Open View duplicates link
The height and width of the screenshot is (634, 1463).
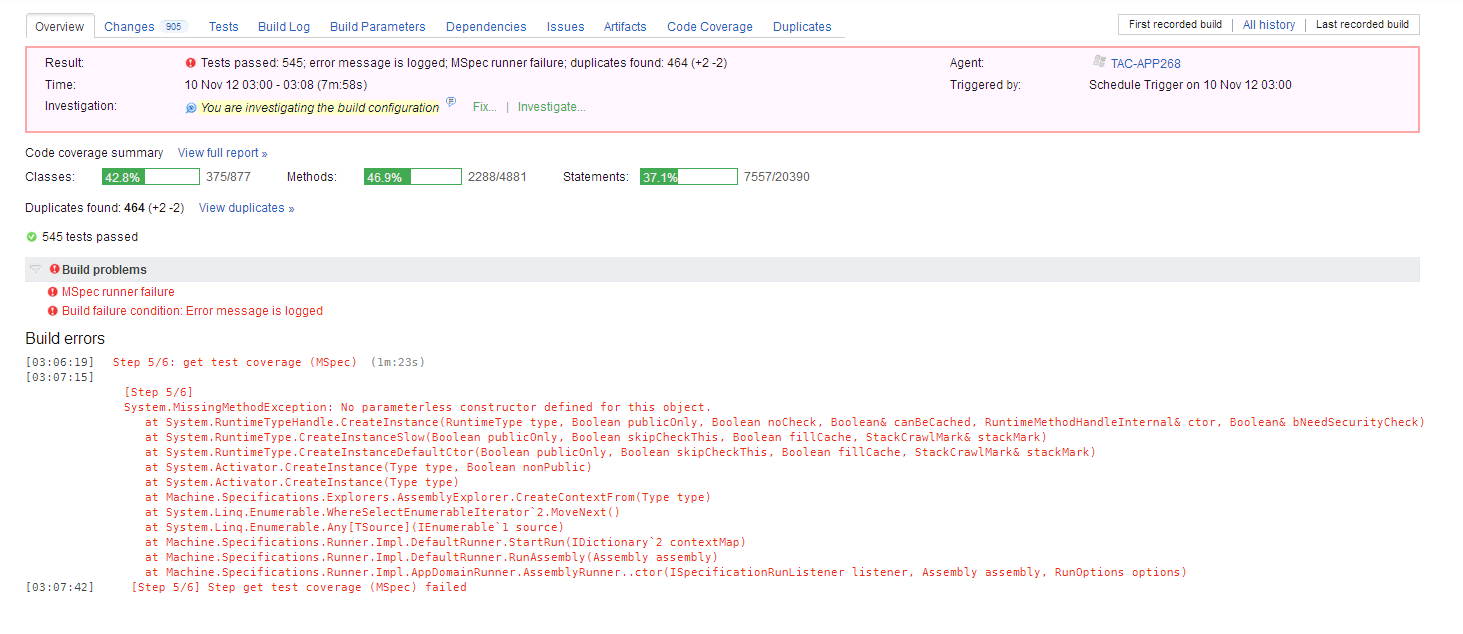pyautogui.click(x=246, y=208)
